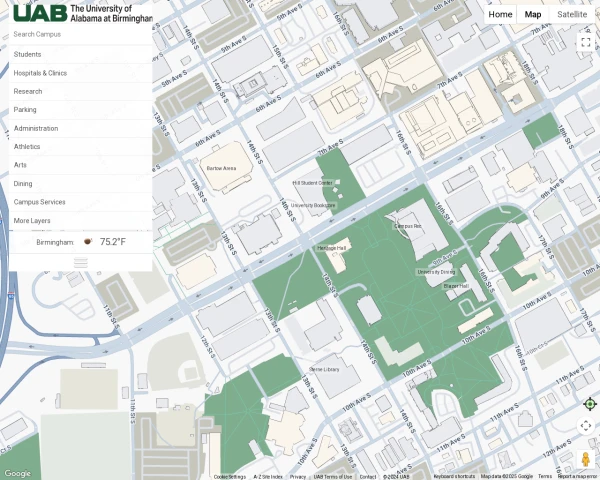Select the Bartow Arena building label
Image resolution: width=600 pixels, height=480 pixels.
pyautogui.click(x=221, y=168)
